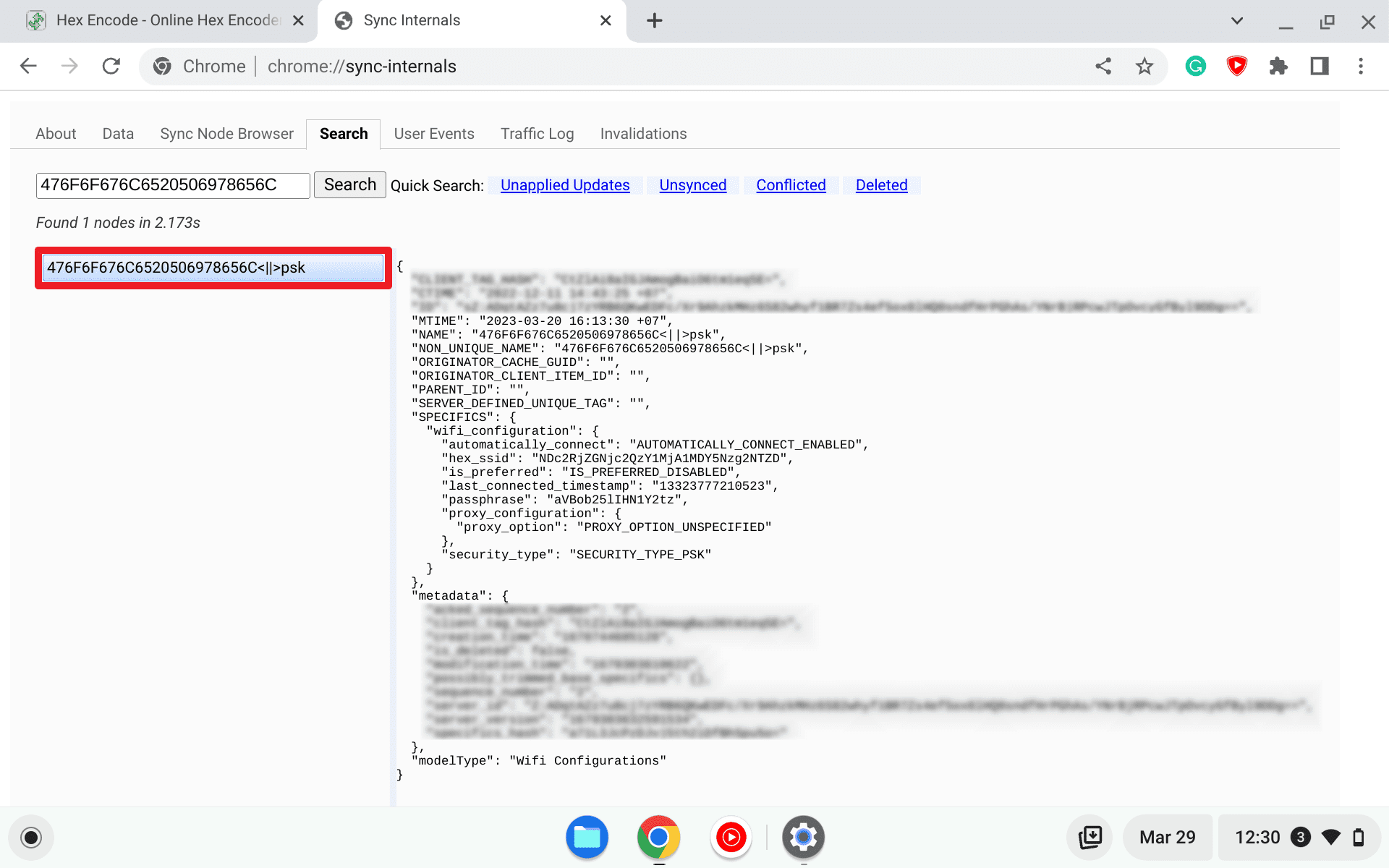Open Settings app from shelf
1389x868 pixels.
[x=803, y=838]
